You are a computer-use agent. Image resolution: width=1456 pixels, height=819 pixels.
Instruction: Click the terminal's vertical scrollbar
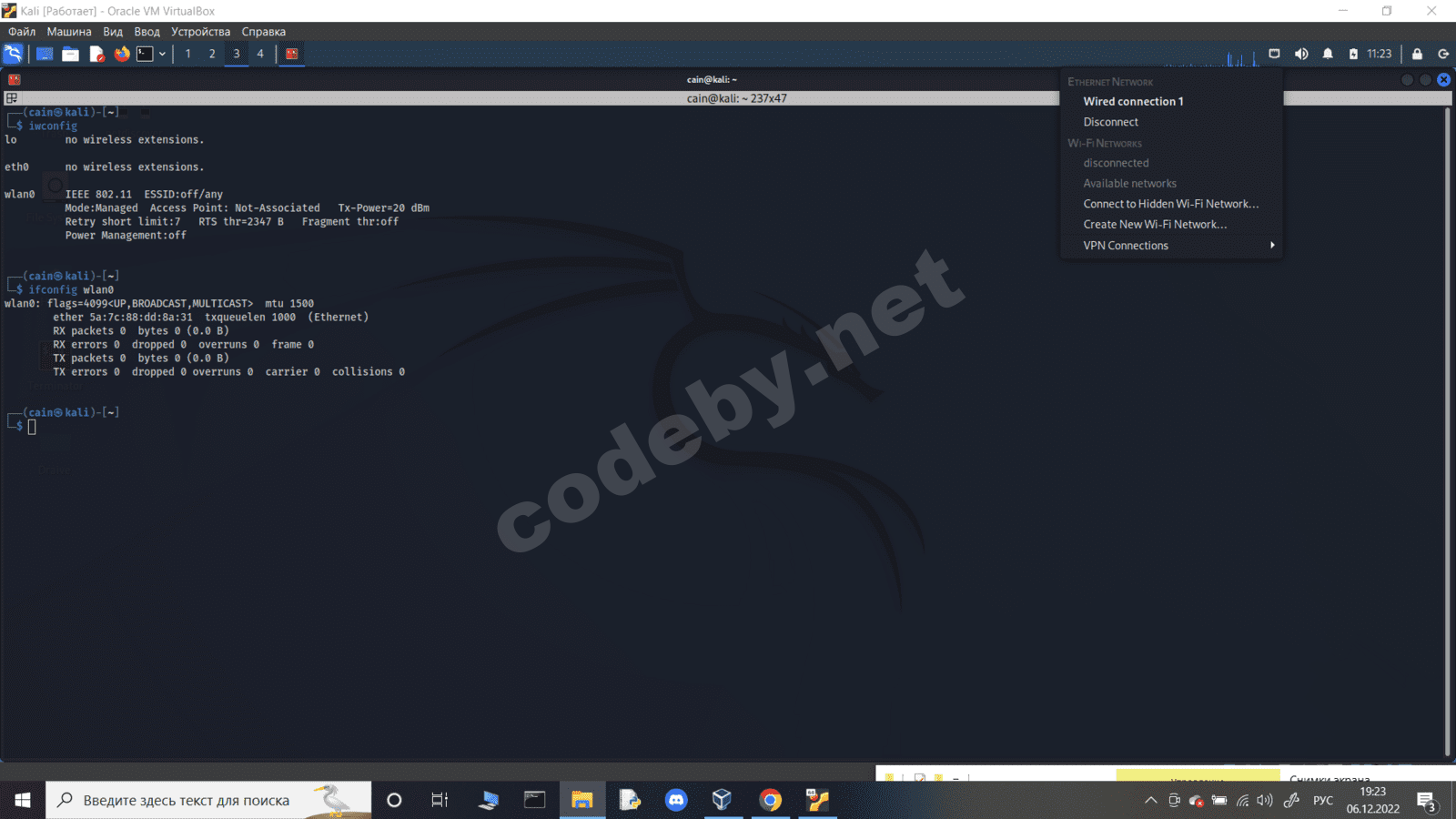tap(1447, 431)
